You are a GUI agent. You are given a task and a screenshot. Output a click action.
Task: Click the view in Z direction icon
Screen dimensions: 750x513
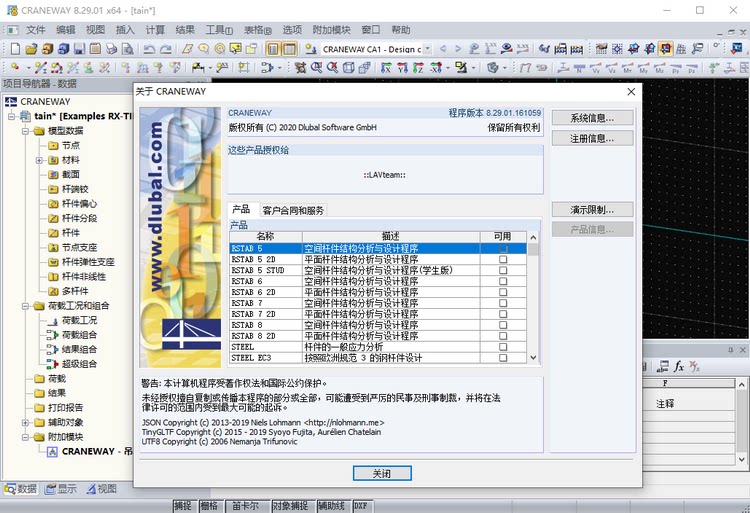[x=418, y=68]
